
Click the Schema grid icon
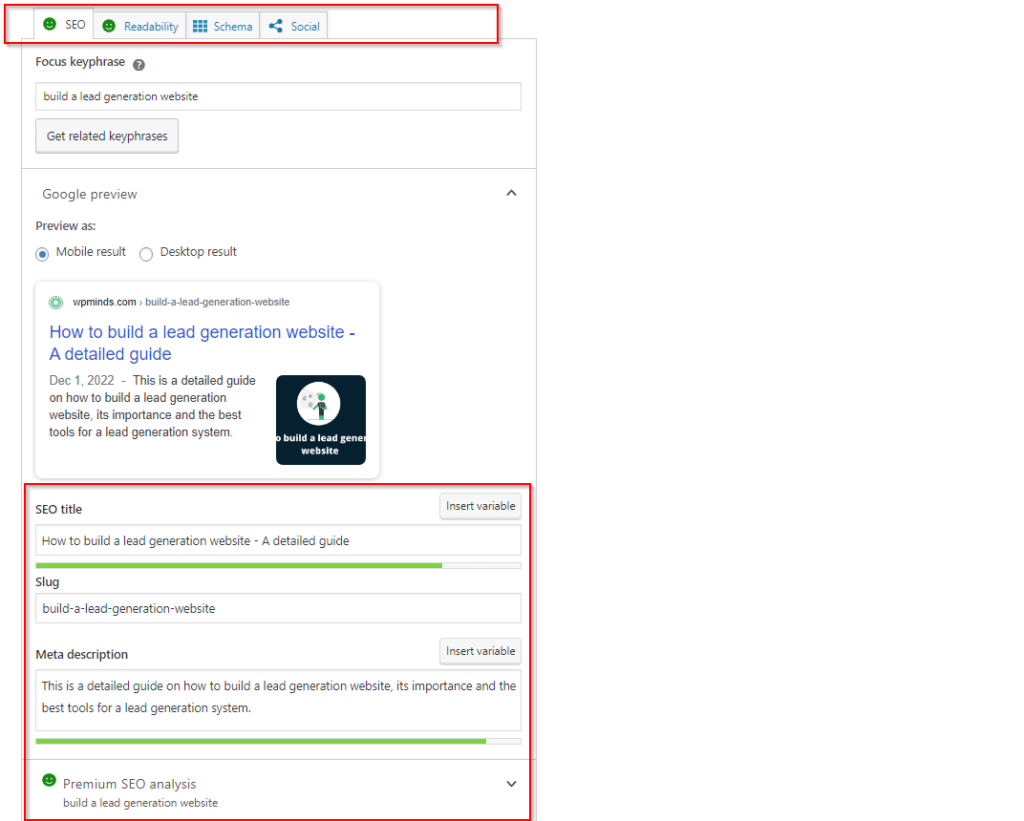point(200,26)
